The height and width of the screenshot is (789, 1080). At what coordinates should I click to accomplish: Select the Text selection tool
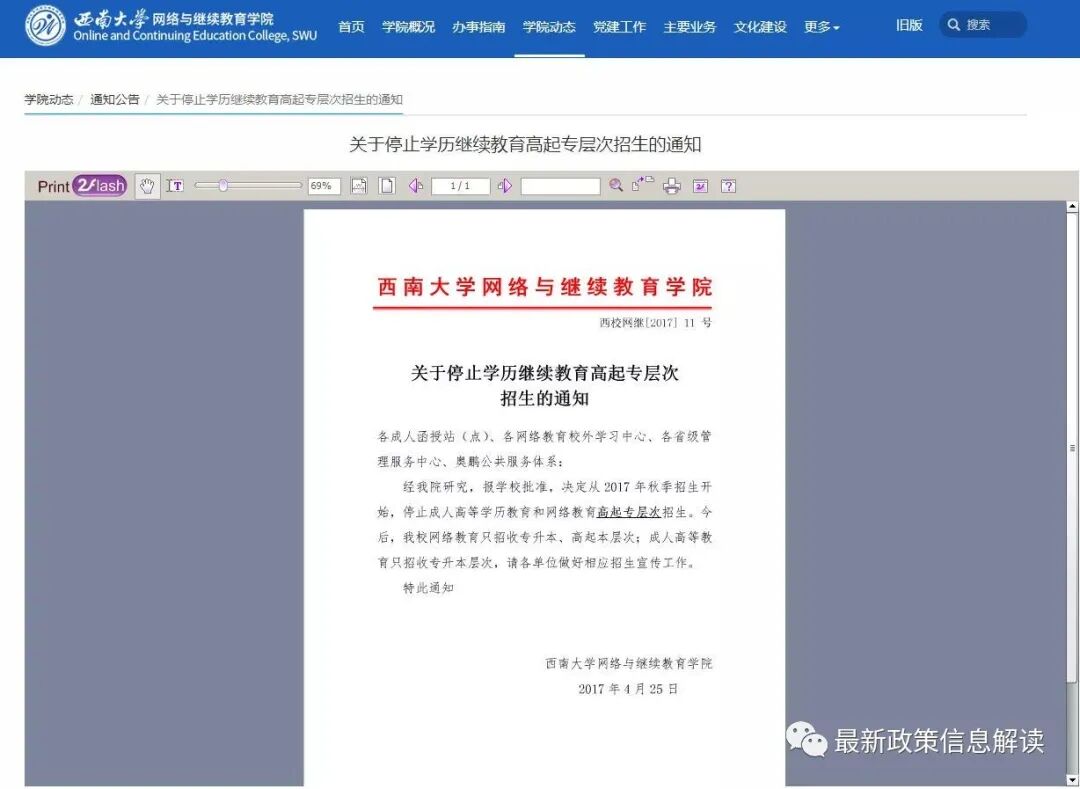click(173, 185)
